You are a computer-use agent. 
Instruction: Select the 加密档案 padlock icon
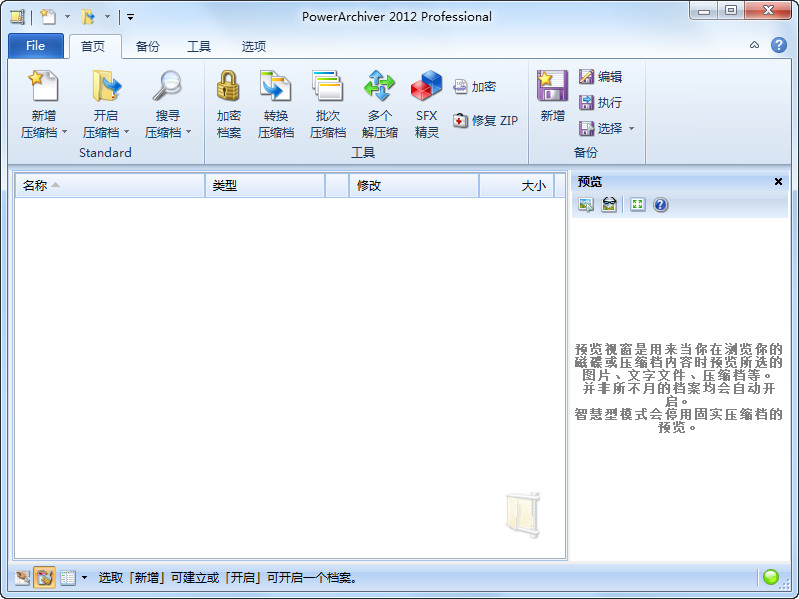(228, 86)
